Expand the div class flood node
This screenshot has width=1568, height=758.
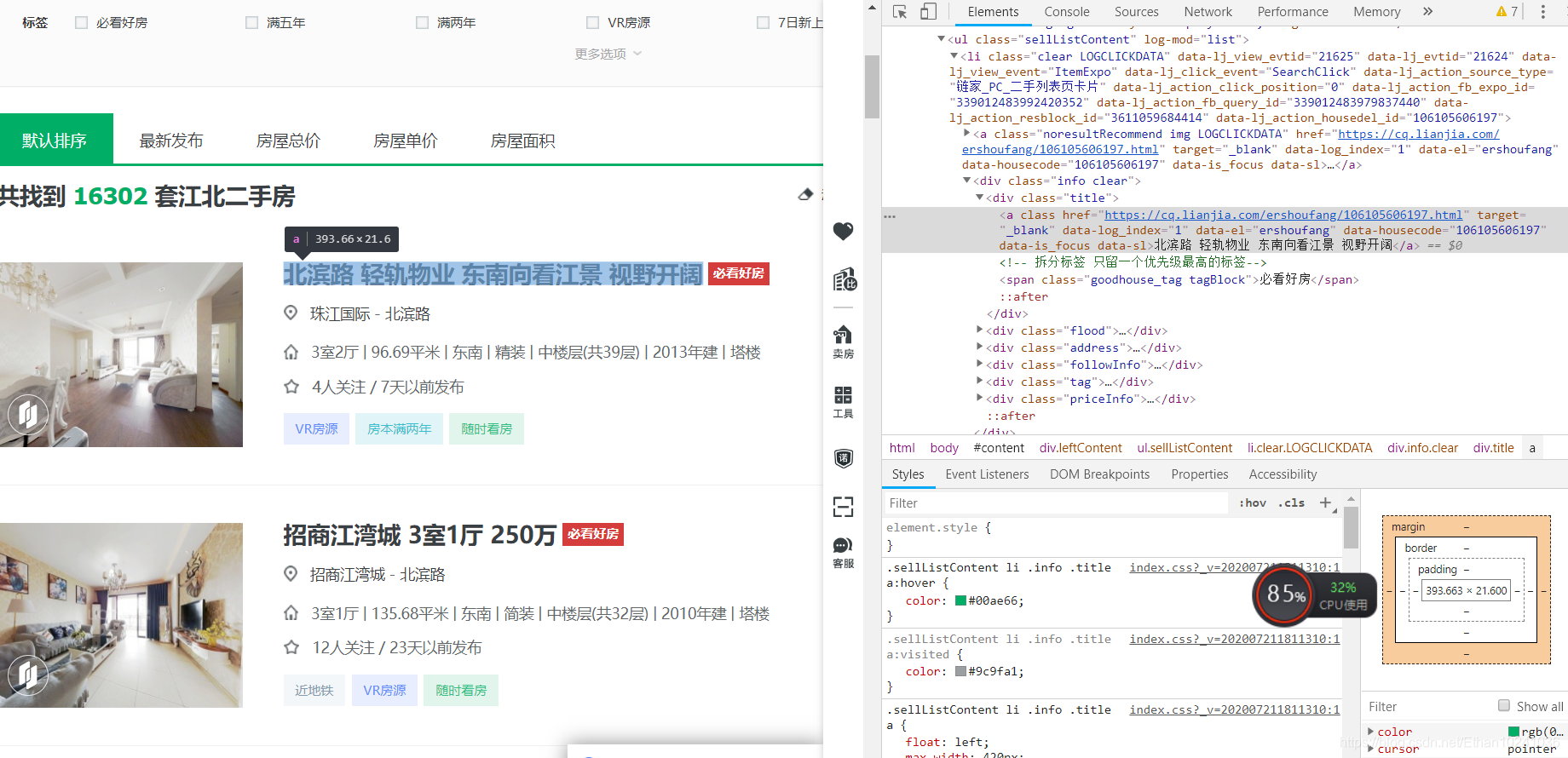point(979,330)
